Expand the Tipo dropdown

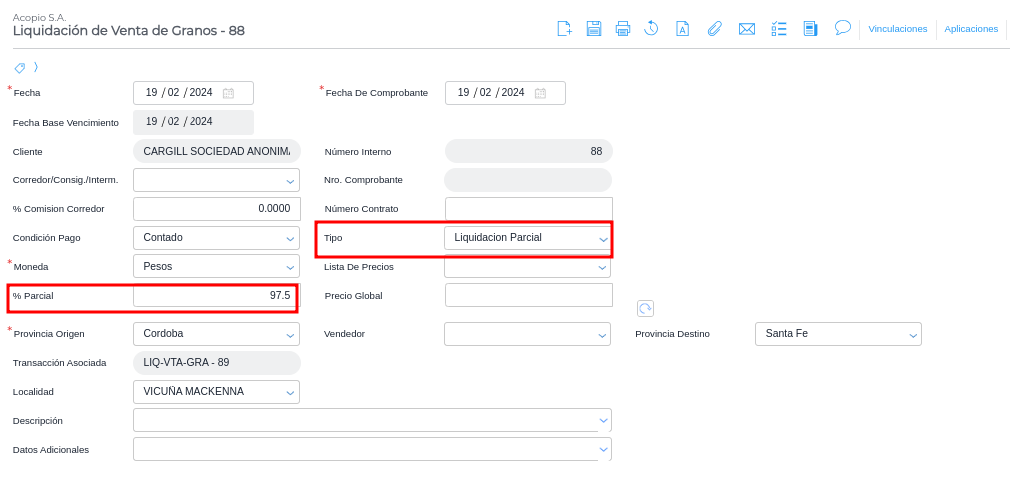click(x=603, y=239)
